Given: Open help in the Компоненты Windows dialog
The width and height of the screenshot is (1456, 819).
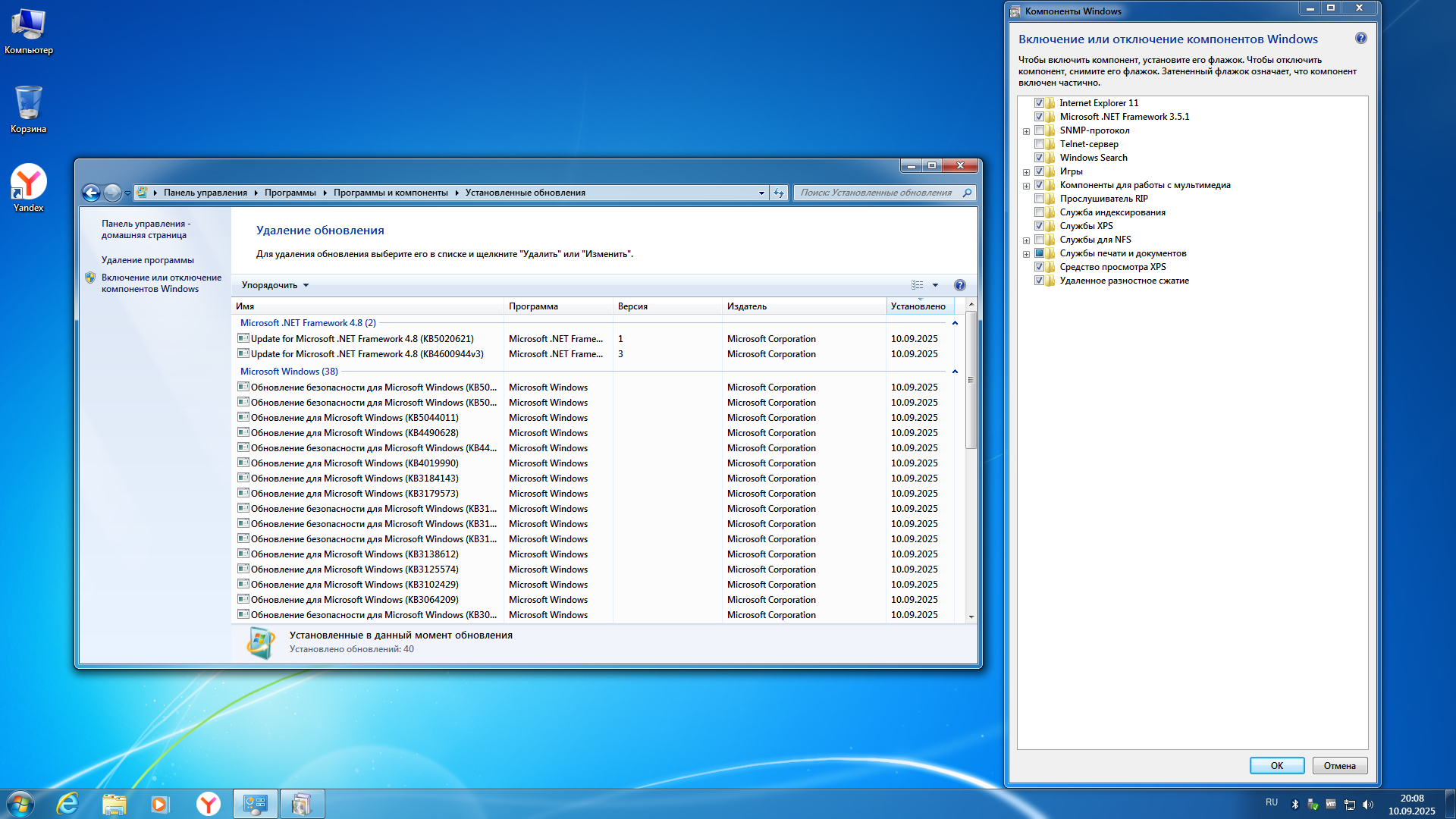Looking at the screenshot, I should 1361,36.
